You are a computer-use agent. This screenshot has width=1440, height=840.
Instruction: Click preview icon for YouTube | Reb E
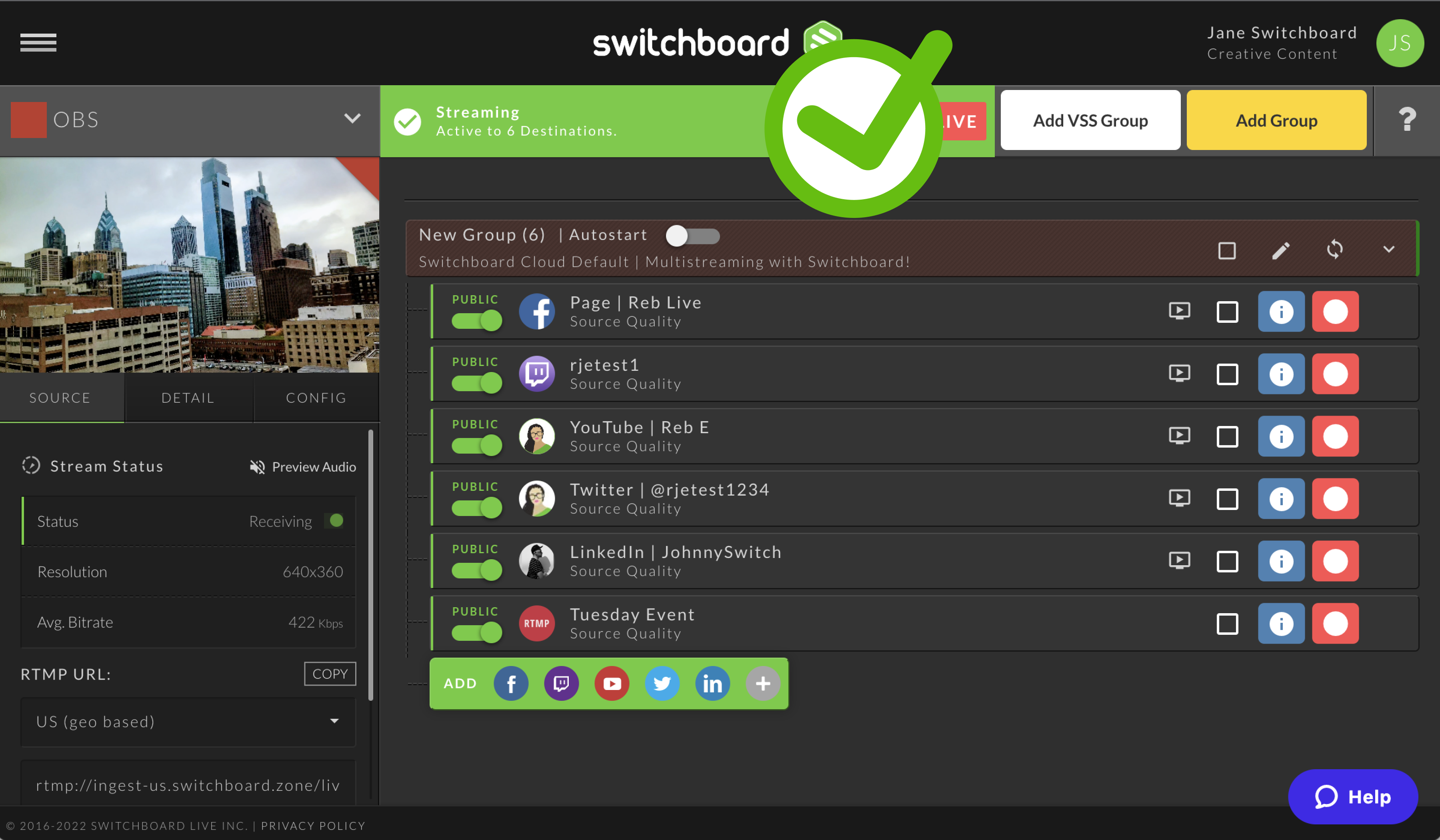(1180, 436)
